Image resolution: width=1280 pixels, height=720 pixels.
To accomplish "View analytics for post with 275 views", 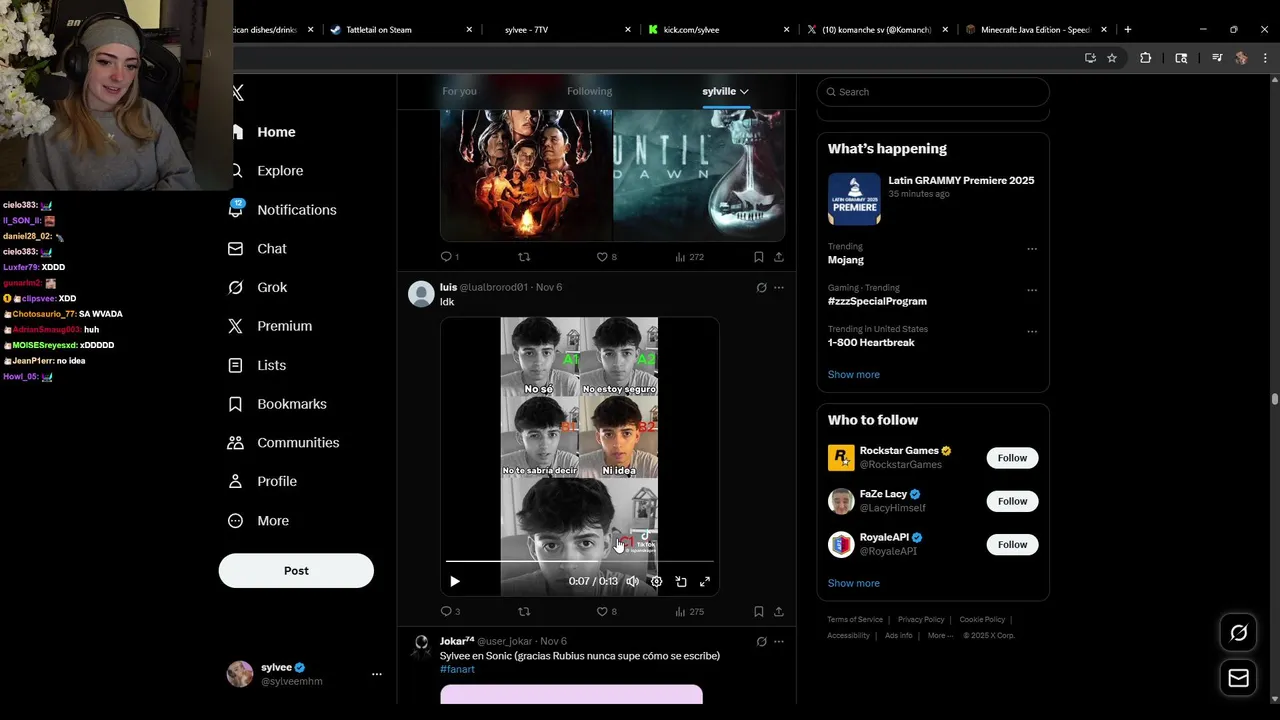I will (x=689, y=611).
